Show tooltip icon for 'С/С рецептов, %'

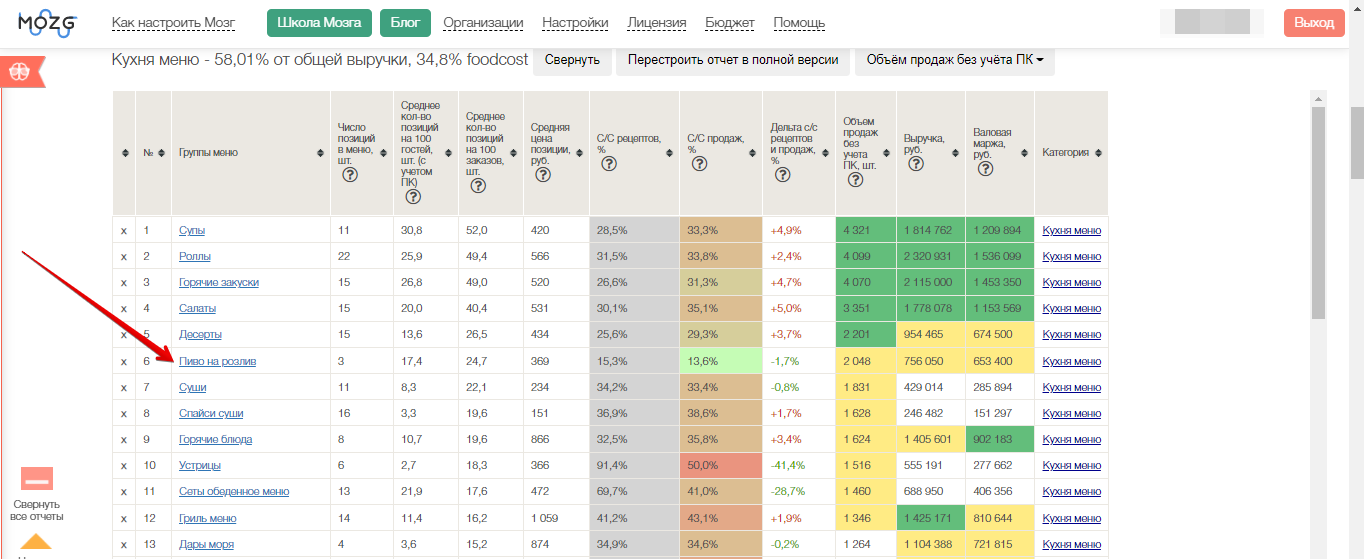[x=608, y=164]
